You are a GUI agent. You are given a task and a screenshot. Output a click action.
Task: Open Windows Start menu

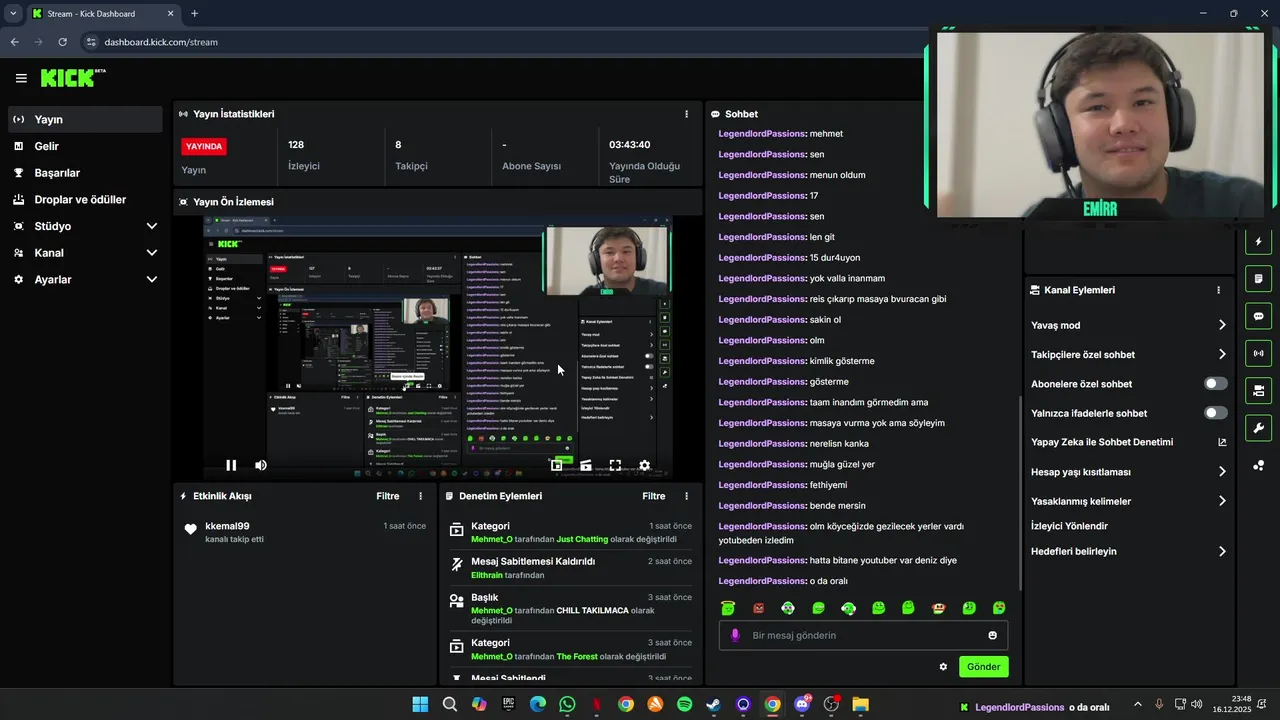point(420,704)
